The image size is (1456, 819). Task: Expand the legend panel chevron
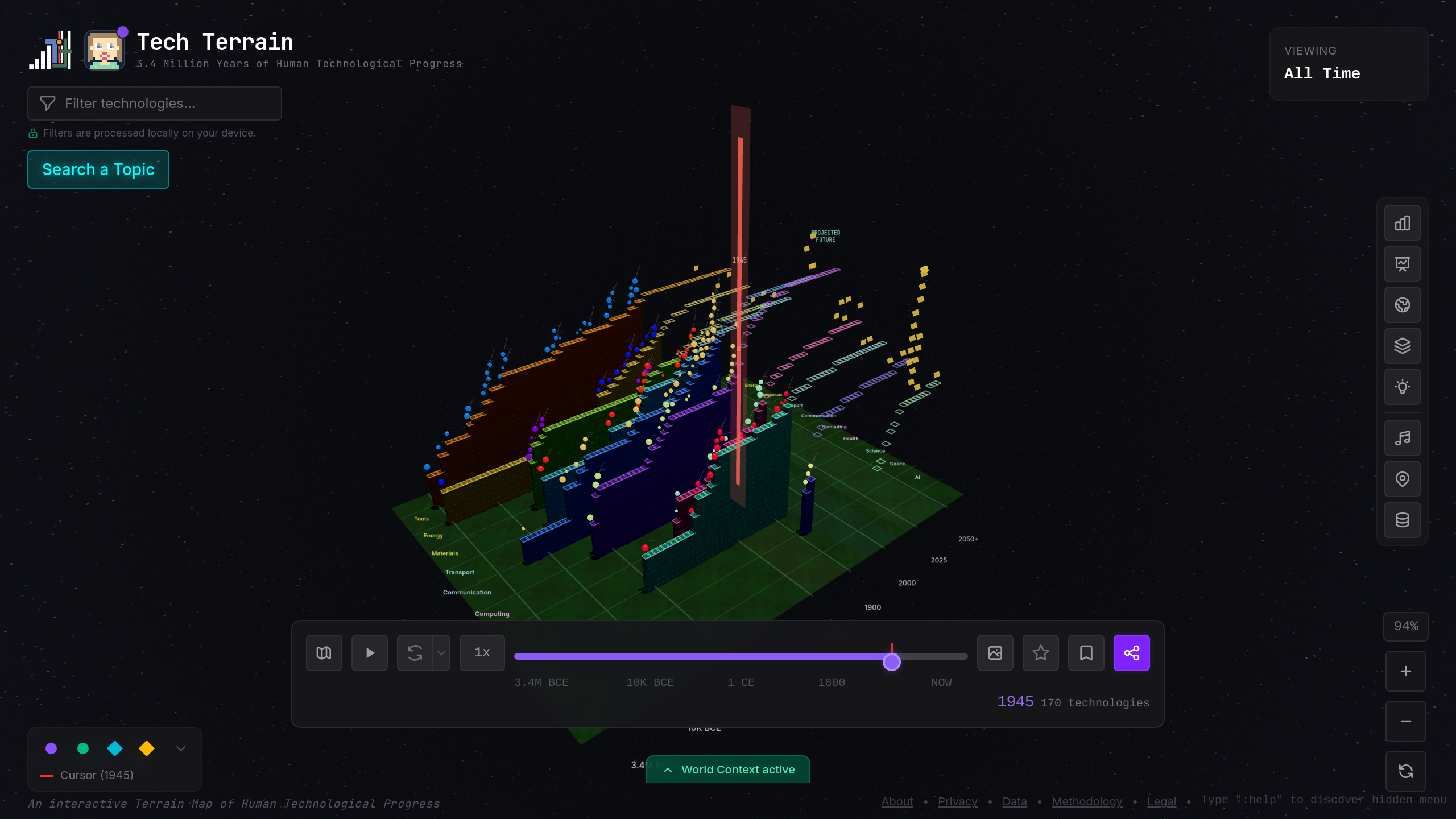[x=181, y=748]
